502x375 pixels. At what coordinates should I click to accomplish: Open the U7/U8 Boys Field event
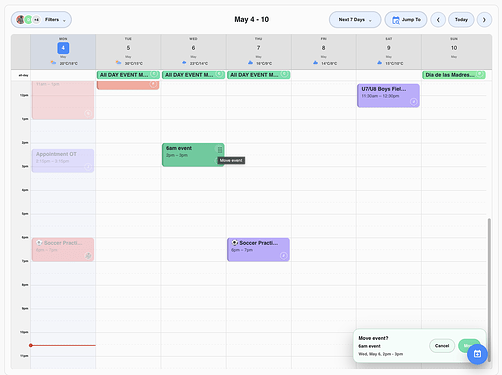coord(388,96)
